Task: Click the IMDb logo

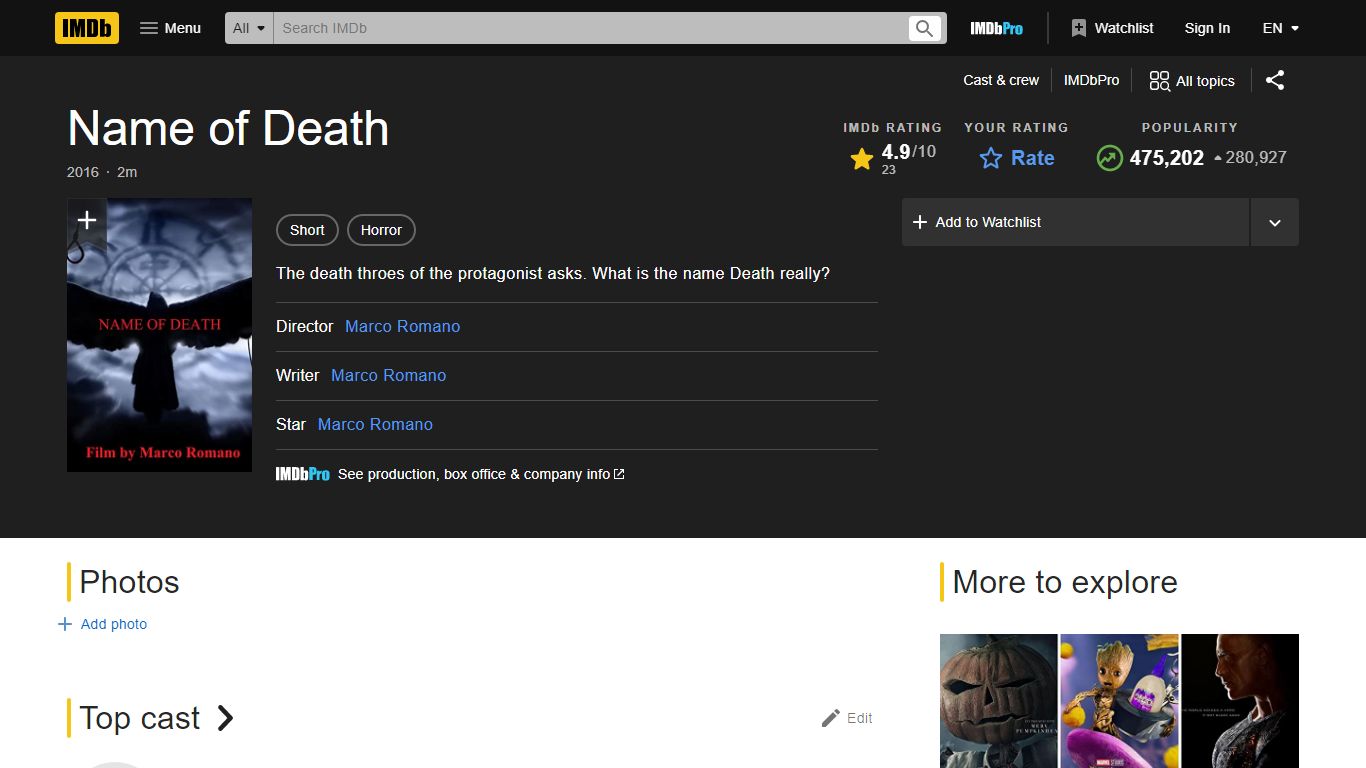Action: (x=87, y=28)
